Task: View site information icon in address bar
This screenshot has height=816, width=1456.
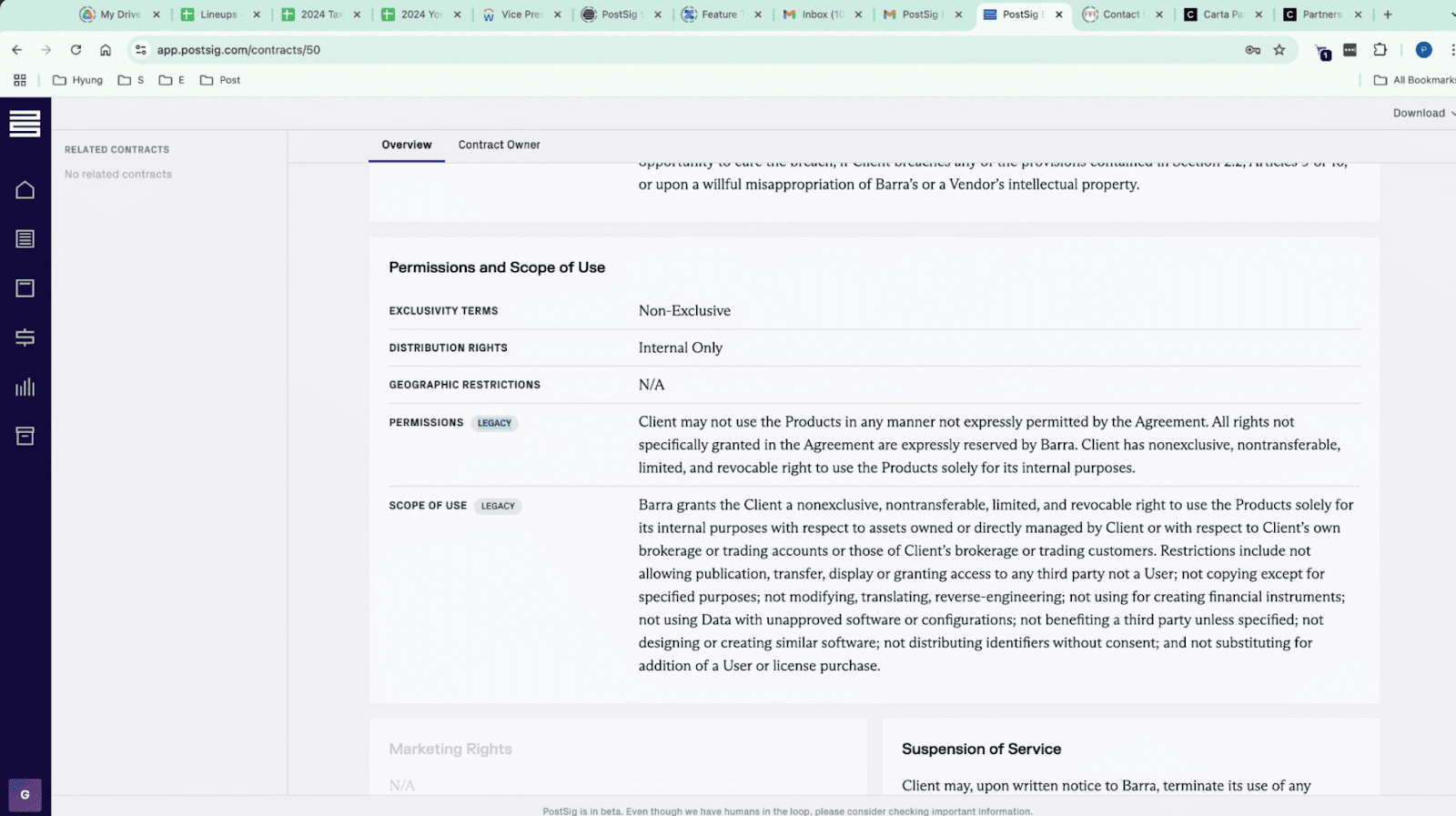Action: [140, 50]
